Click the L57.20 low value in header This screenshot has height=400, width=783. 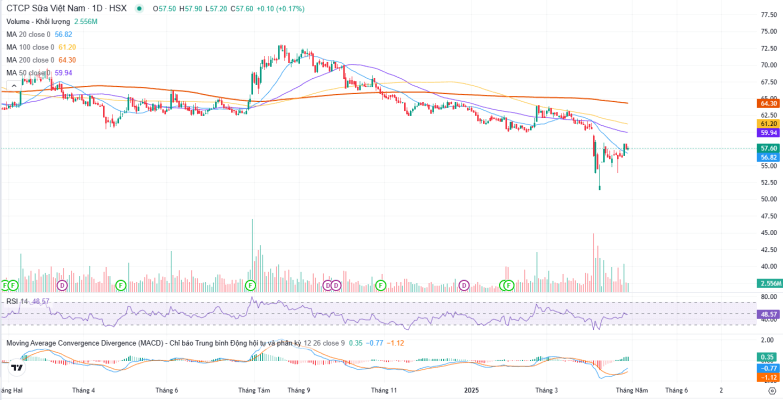tap(216, 9)
